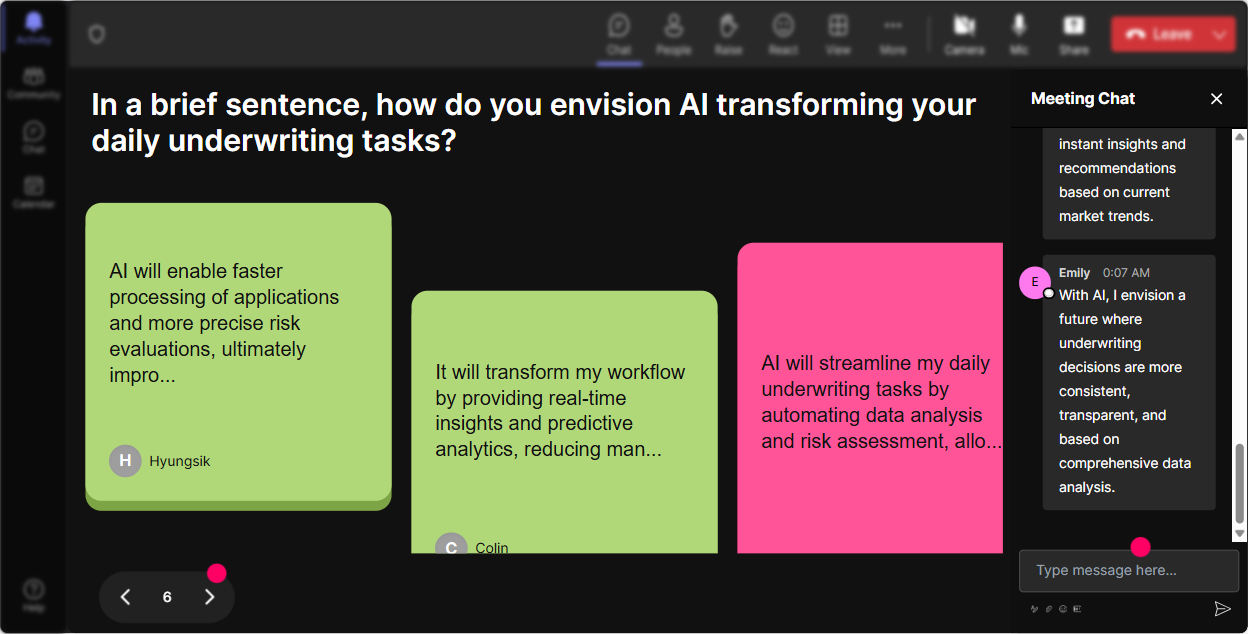Open the React emoji options

783,33
